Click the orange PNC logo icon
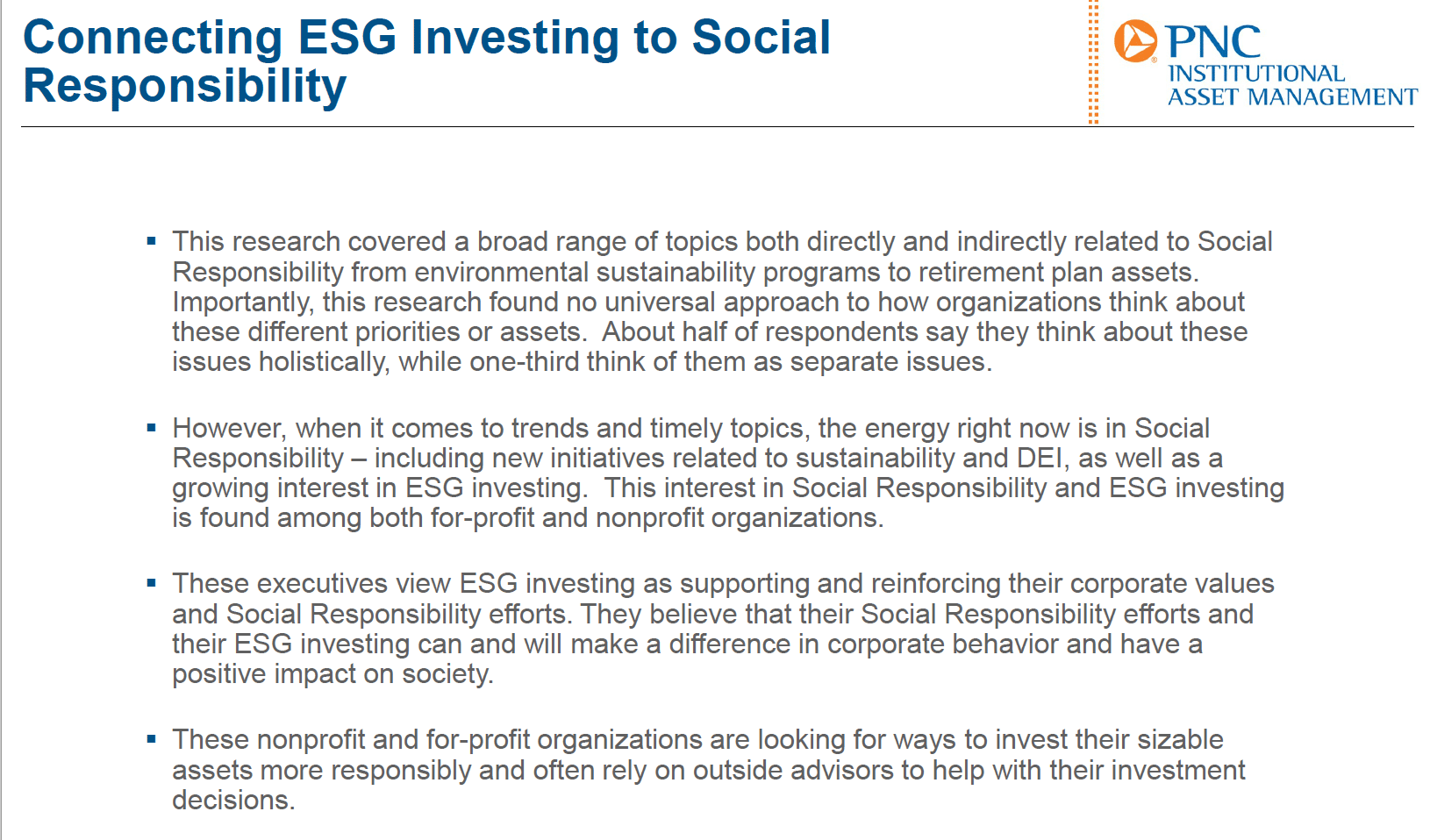1430x840 pixels. [x=1135, y=41]
